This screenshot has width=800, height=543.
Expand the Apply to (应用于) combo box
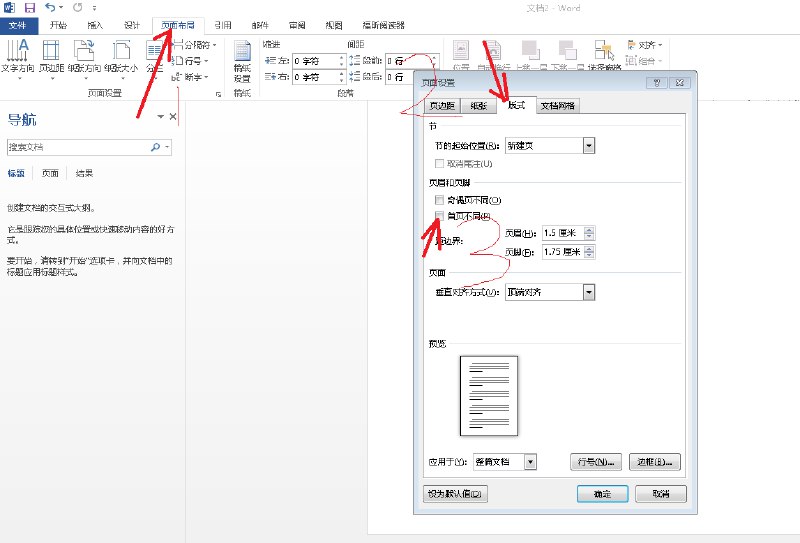click(x=531, y=462)
